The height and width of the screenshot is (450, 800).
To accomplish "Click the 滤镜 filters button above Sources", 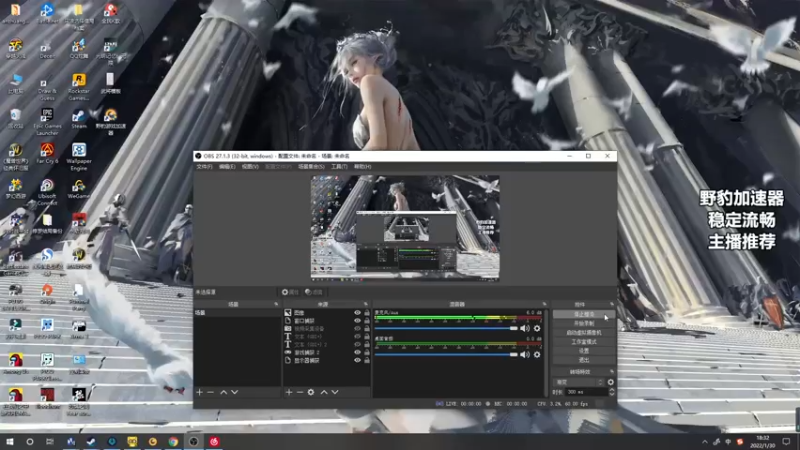I will point(314,292).
